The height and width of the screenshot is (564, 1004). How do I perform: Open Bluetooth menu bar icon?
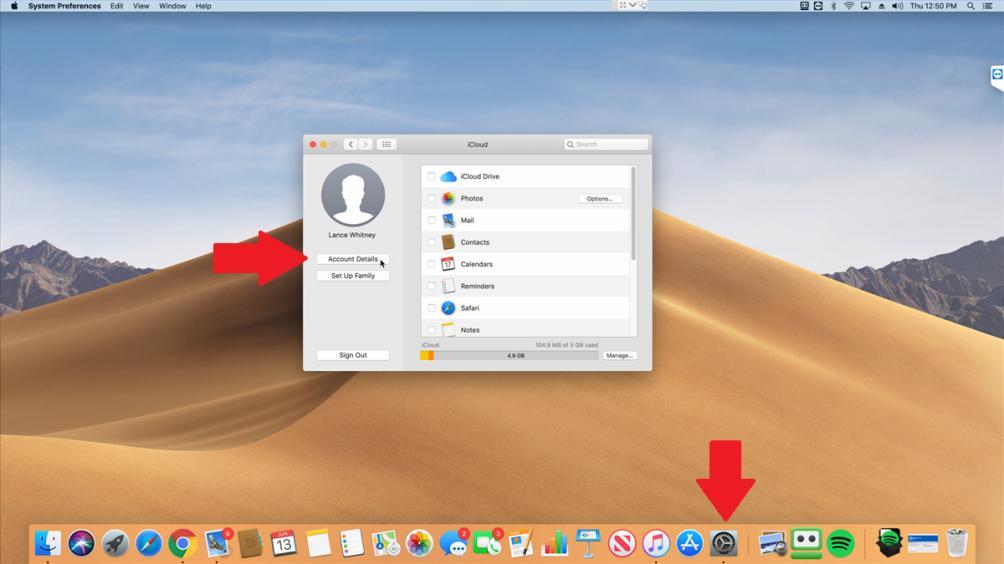coord(834,6)
